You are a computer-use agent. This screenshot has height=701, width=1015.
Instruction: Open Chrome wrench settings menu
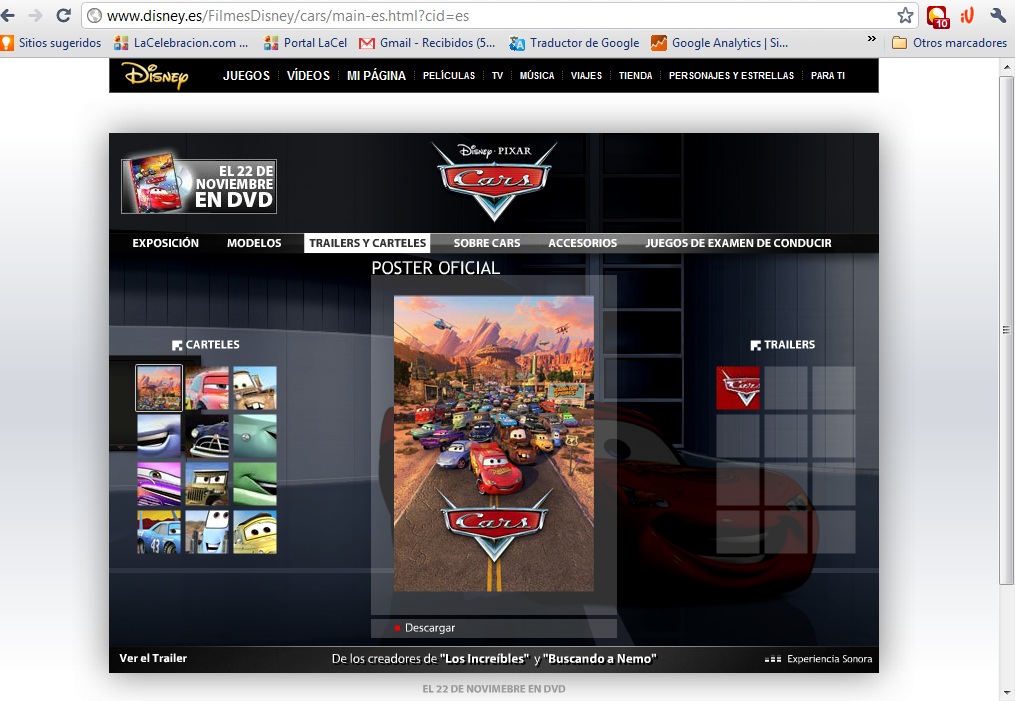(998, 16)
